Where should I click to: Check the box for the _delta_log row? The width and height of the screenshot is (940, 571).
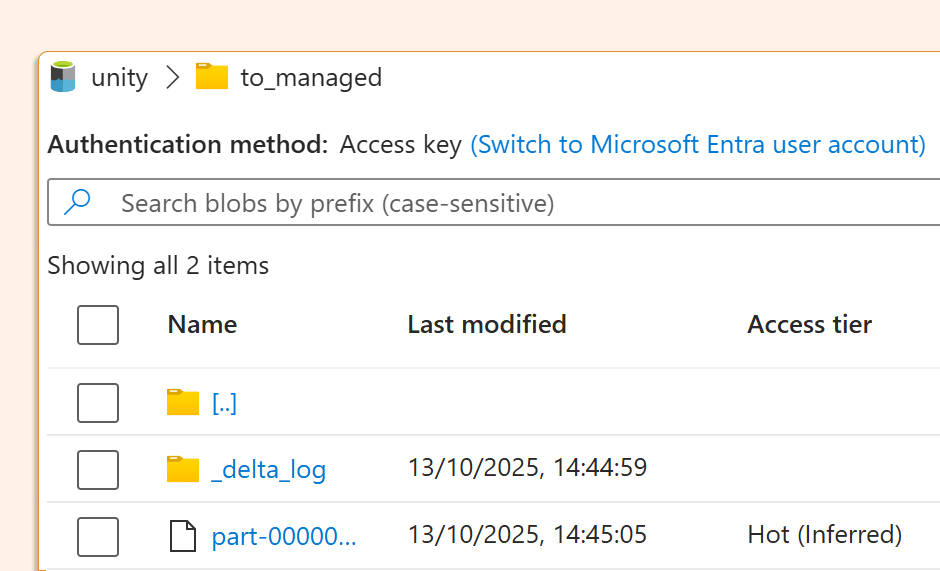98,469
